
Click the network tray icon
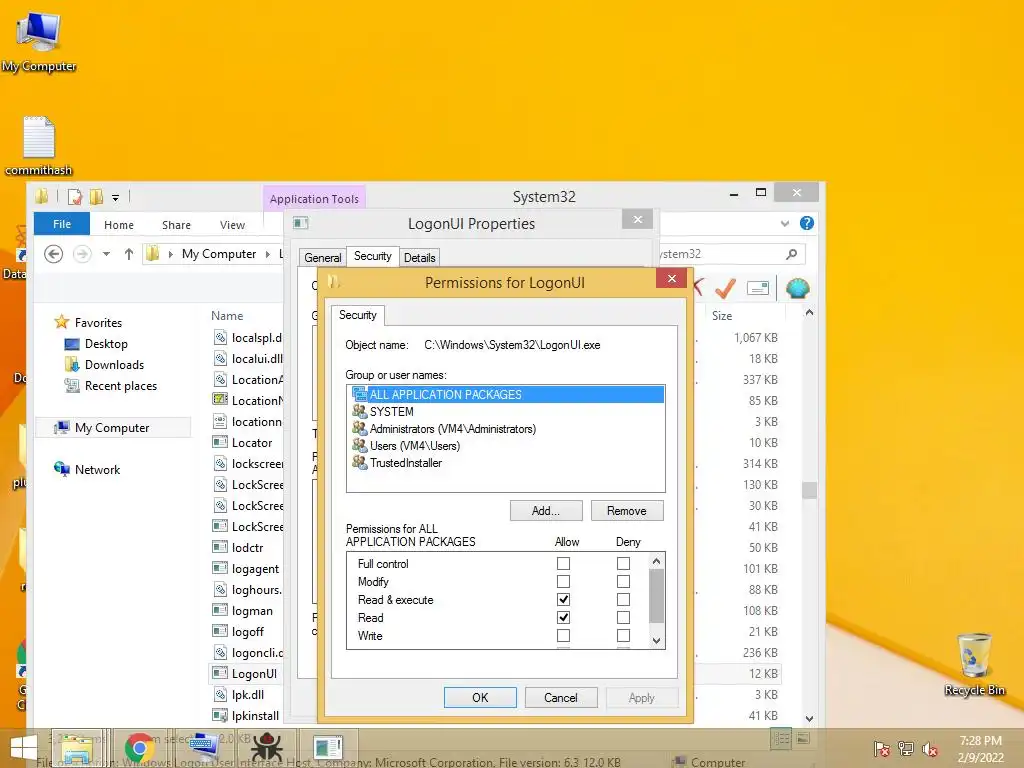[x=906, y=749]
